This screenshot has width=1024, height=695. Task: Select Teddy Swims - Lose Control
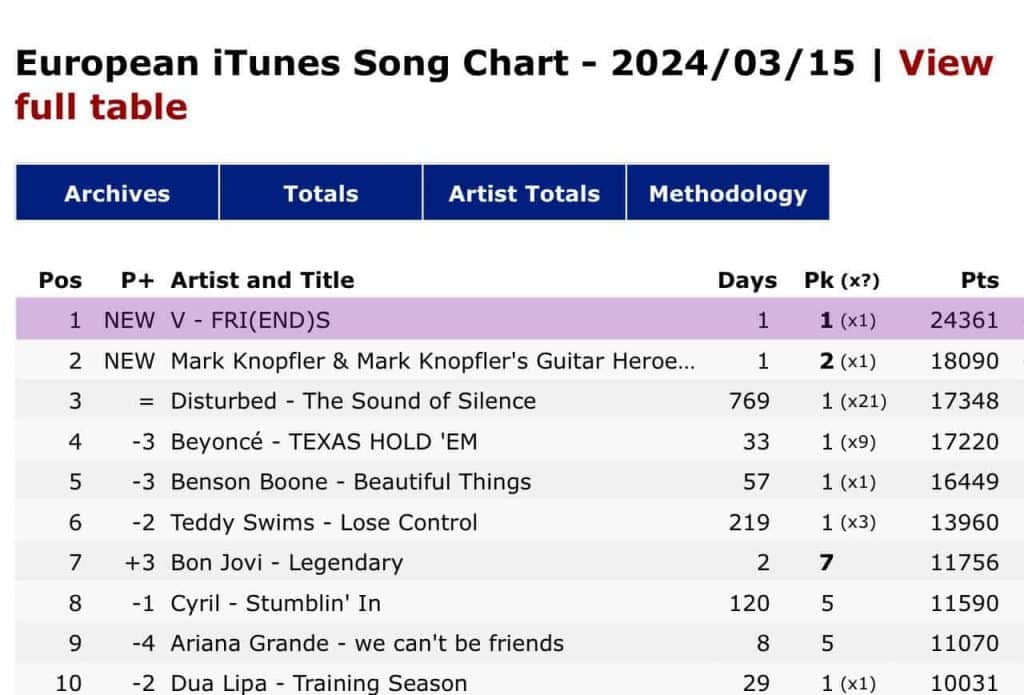pyautogui.click(x=324, y=522)
